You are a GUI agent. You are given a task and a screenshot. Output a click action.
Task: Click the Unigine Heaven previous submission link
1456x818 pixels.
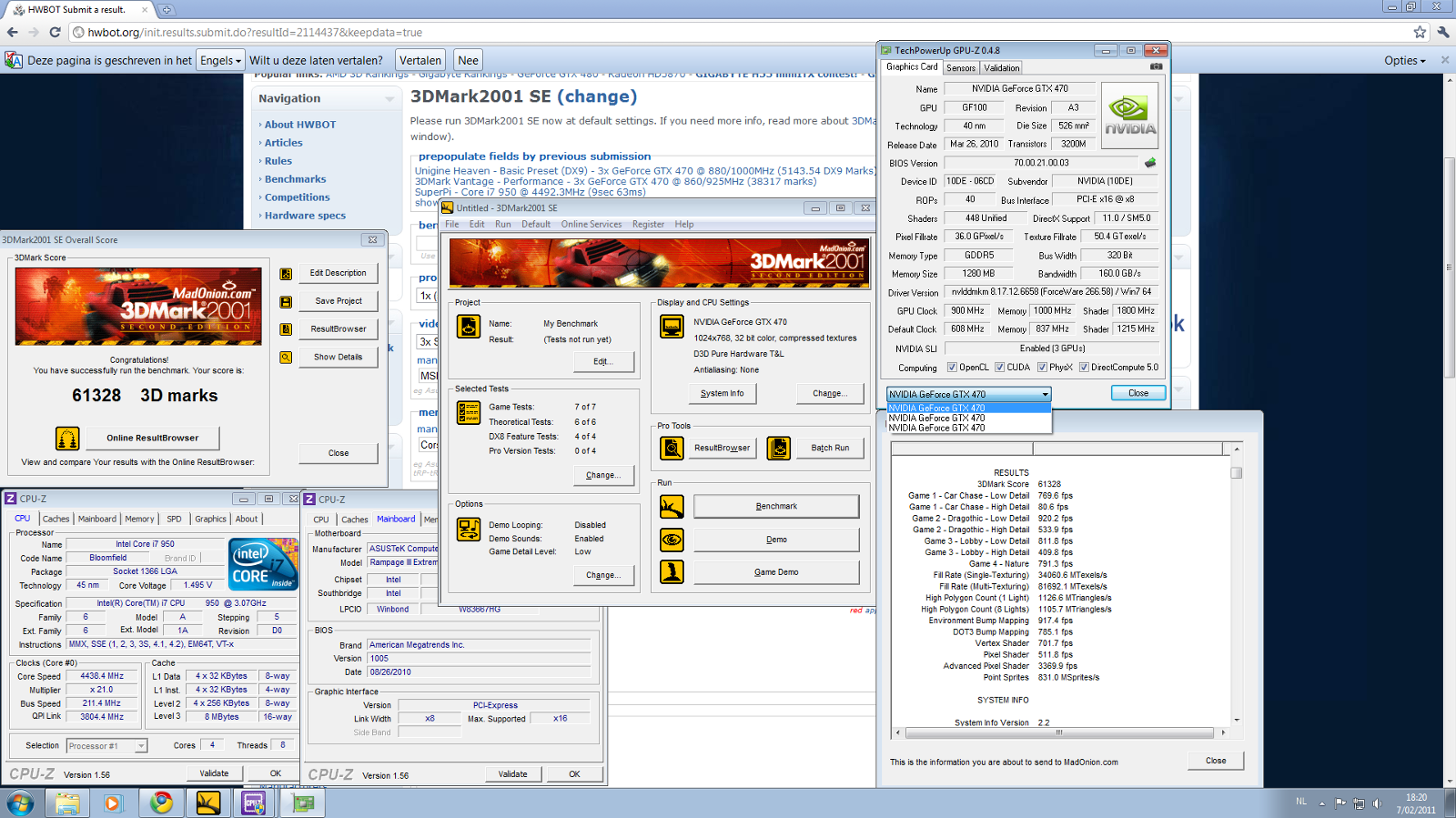[645, 171]
